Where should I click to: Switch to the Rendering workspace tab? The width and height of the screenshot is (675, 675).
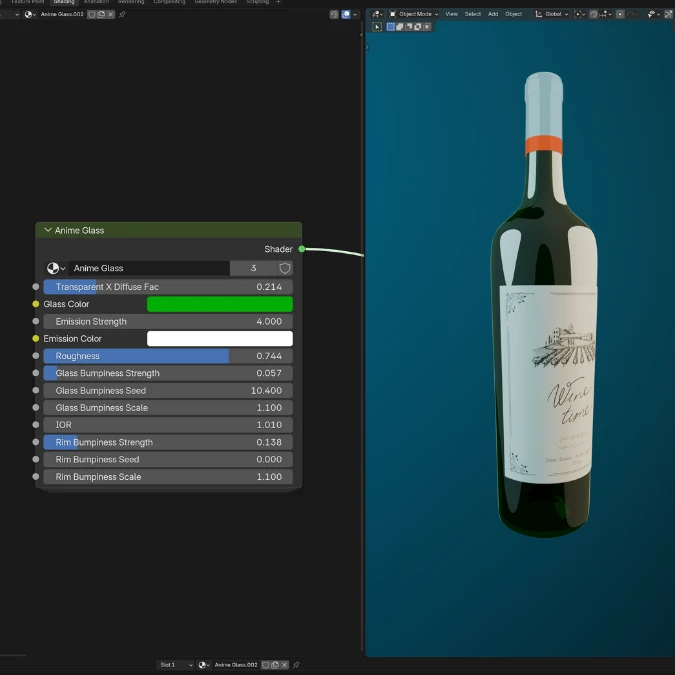tap(131, 2)
